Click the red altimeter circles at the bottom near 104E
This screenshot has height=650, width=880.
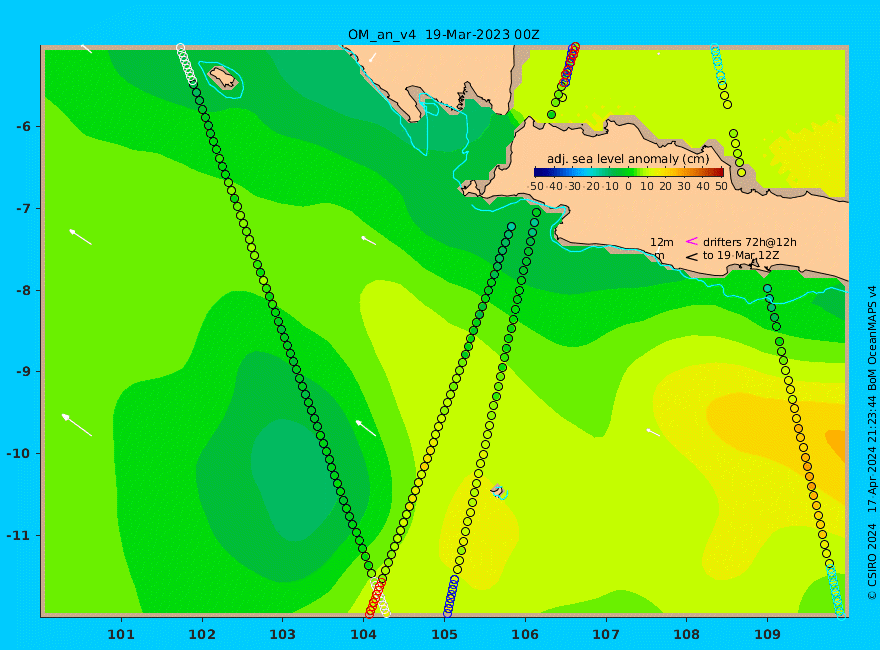click(375, 598)
